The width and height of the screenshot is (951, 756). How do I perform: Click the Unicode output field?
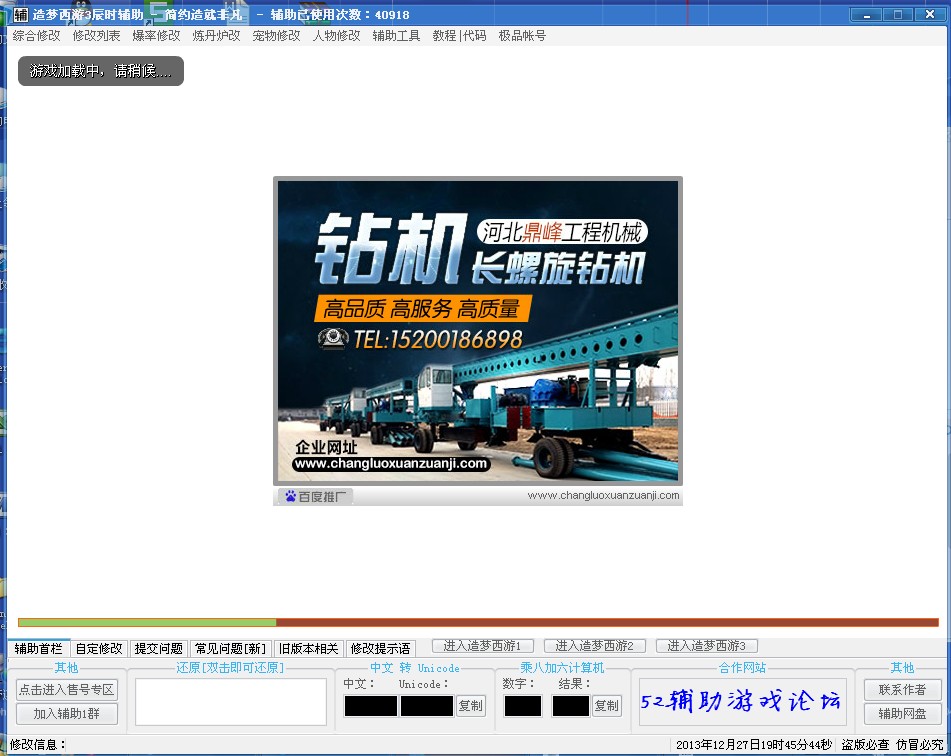[x=427, y=706]
